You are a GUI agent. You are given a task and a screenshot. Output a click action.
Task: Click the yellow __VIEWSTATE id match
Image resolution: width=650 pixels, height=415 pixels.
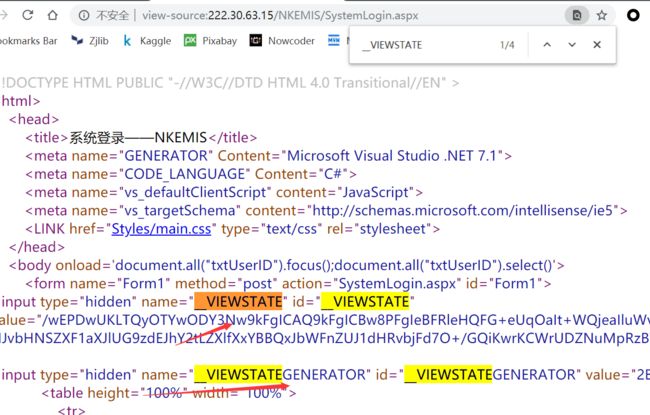tap(365, 301)
